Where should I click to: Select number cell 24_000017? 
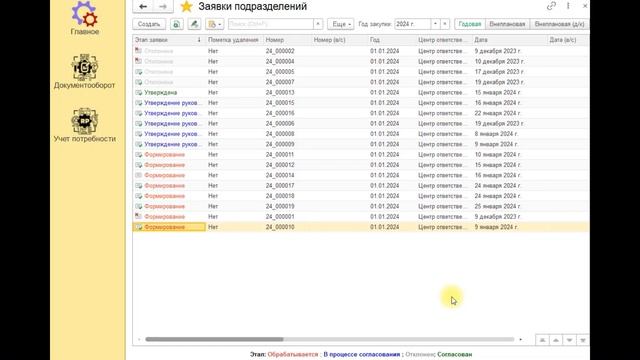tap(280, 186)
